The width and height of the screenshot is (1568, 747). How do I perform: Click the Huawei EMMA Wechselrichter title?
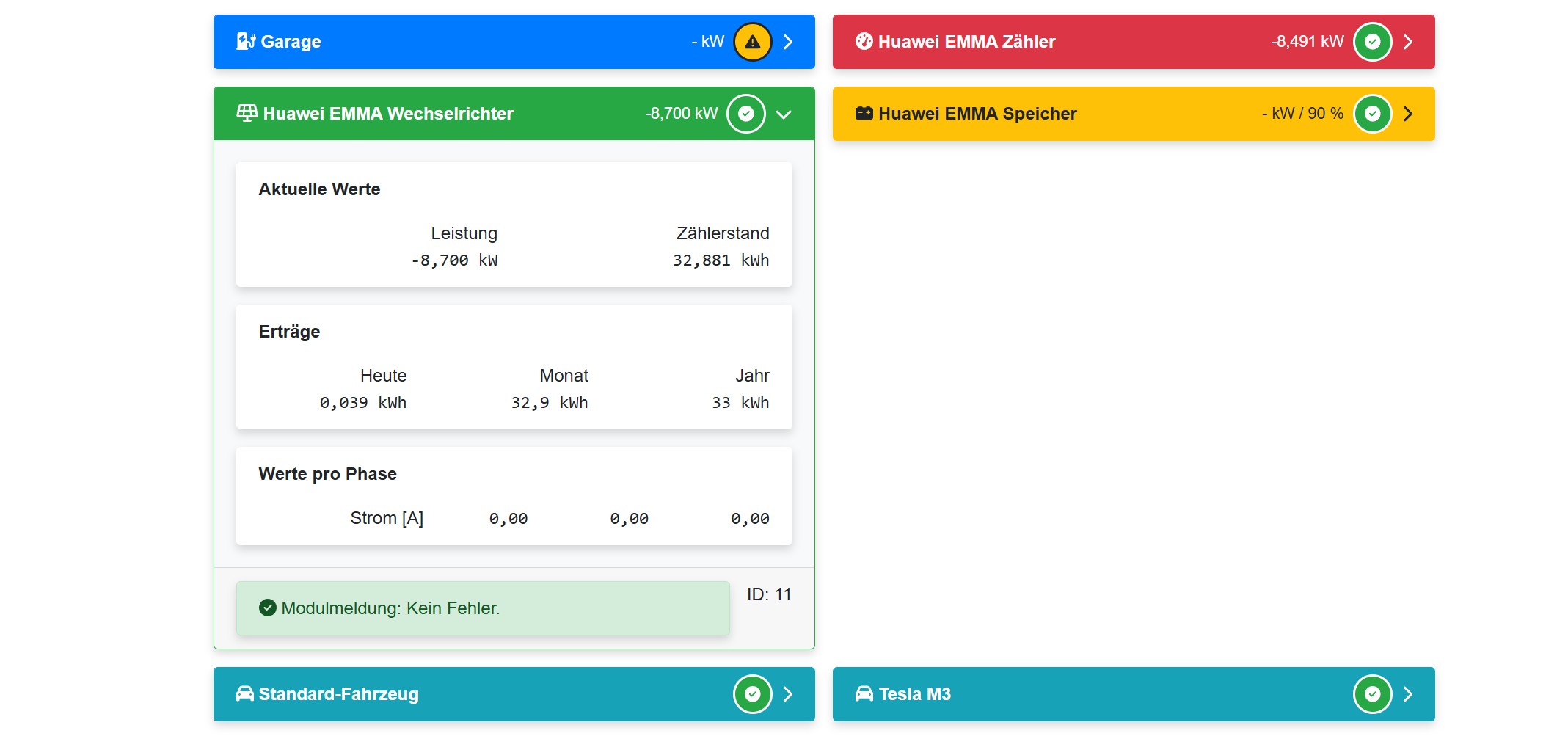(x=388, y=114)
